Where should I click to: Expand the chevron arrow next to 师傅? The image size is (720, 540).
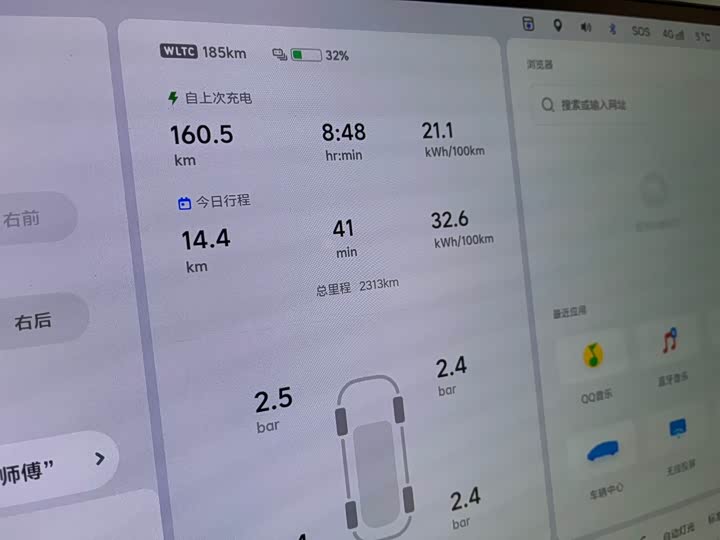click(x=99, y=459)
